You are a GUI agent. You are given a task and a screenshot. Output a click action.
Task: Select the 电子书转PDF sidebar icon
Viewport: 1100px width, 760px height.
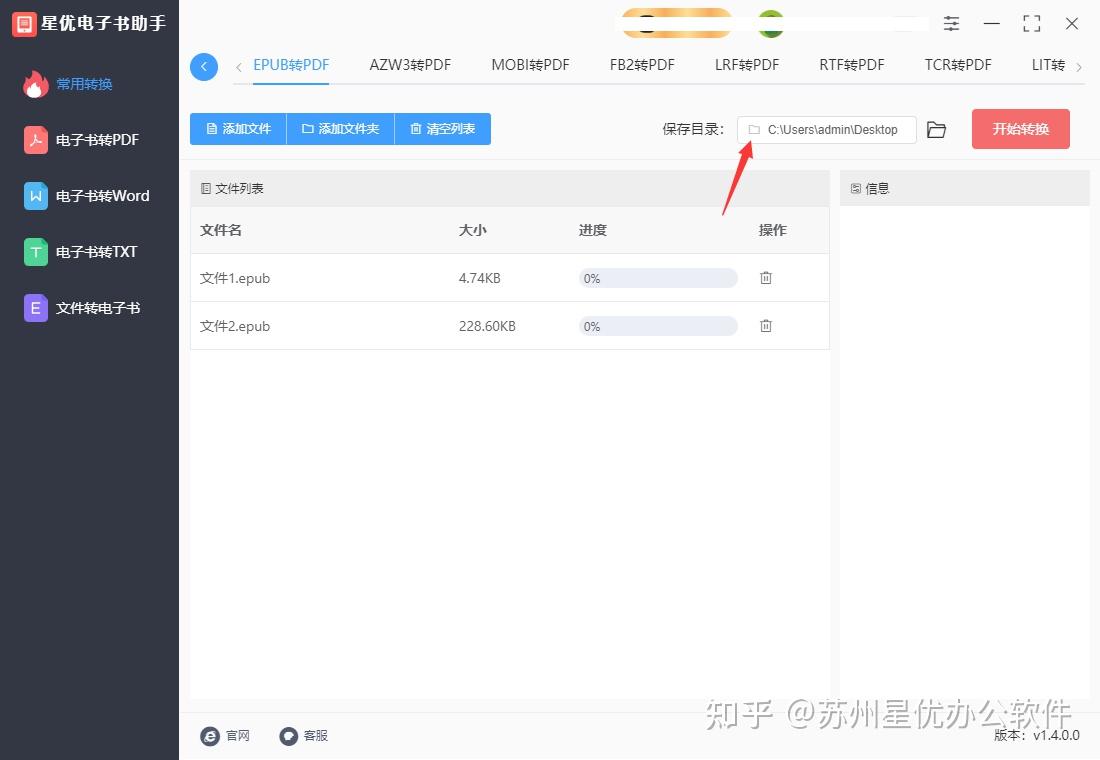click(35, 140)
